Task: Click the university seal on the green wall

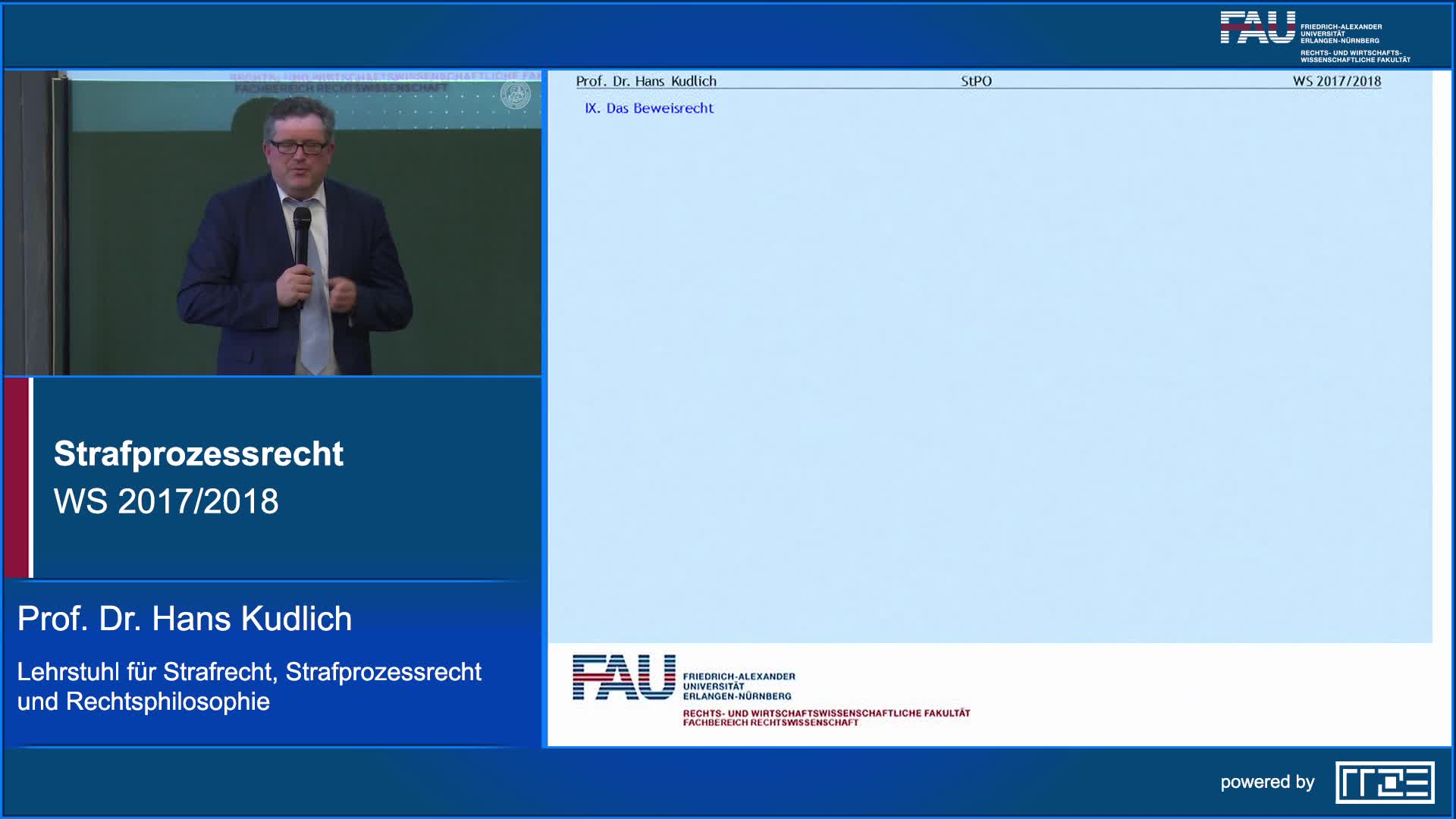Action: tap(516, 96)
